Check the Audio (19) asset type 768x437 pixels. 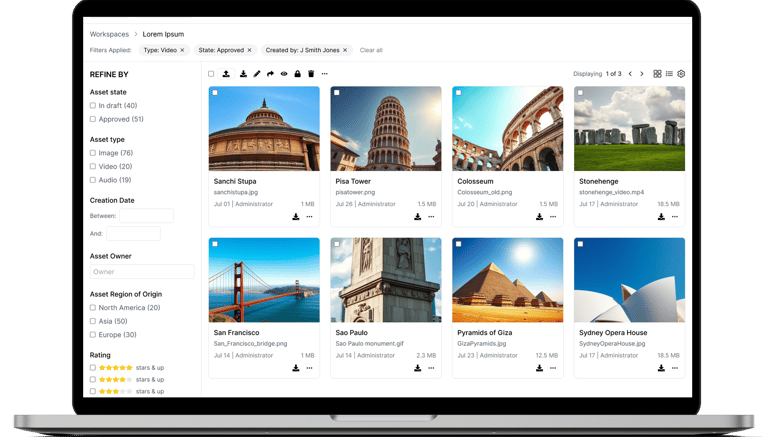coord(93,180)
